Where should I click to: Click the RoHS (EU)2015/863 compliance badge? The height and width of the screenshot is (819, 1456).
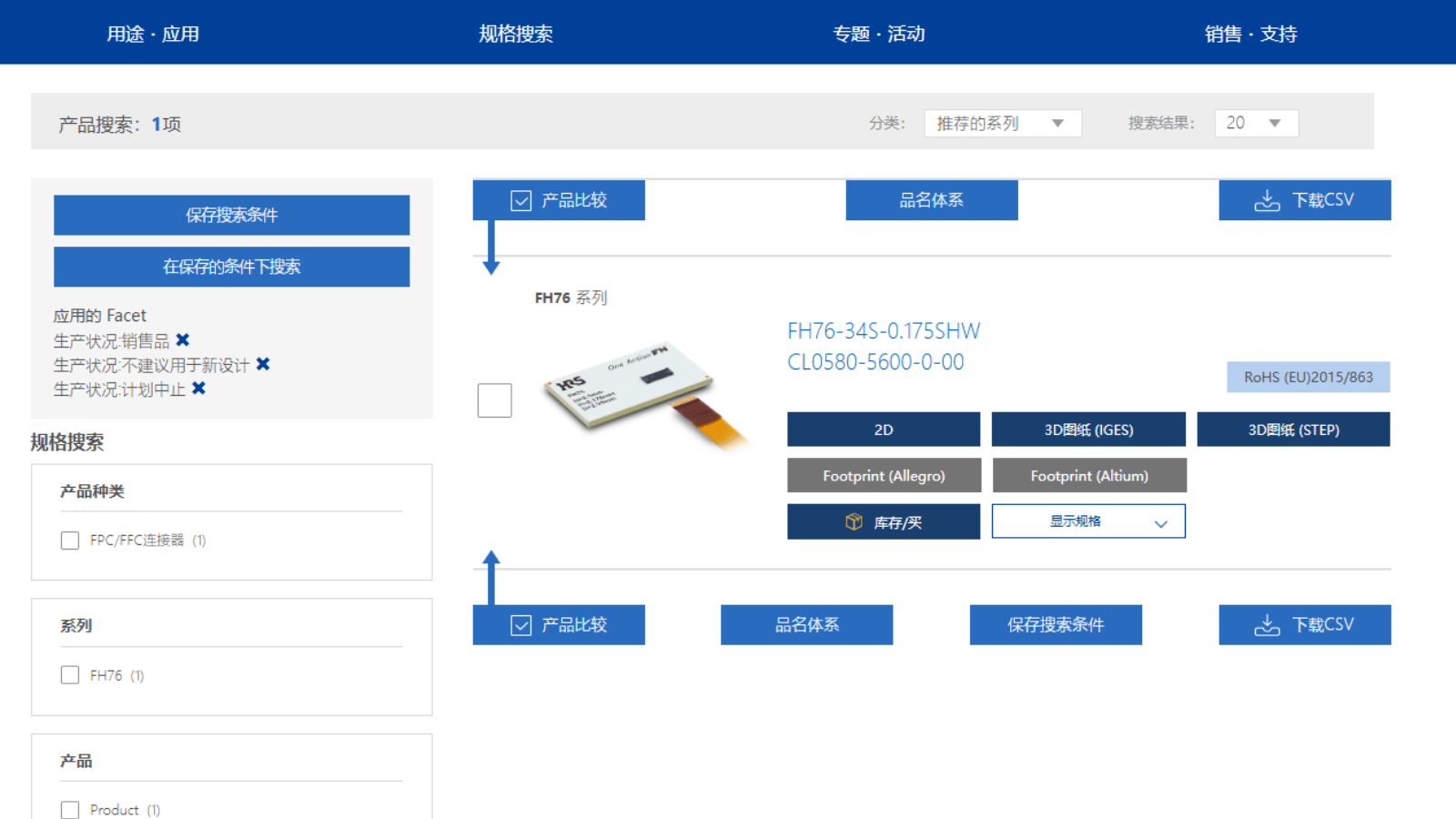[x=1308, y=377]
